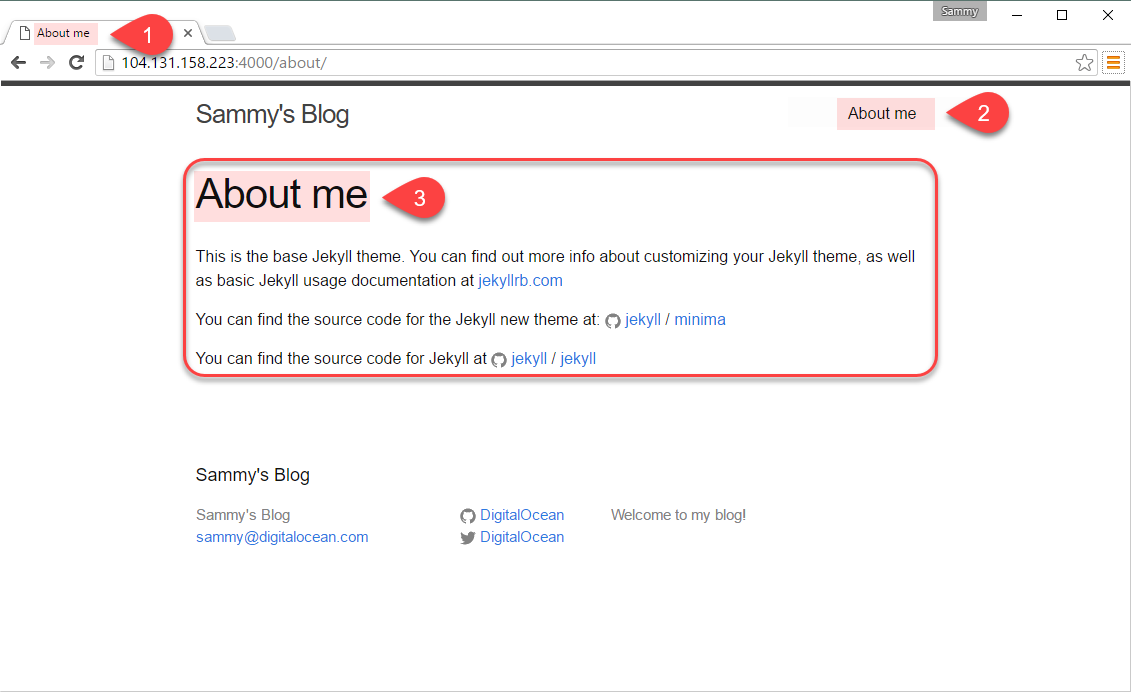Bookmark this page with the star icon
1131x692 pixels.
(1084, 63)
